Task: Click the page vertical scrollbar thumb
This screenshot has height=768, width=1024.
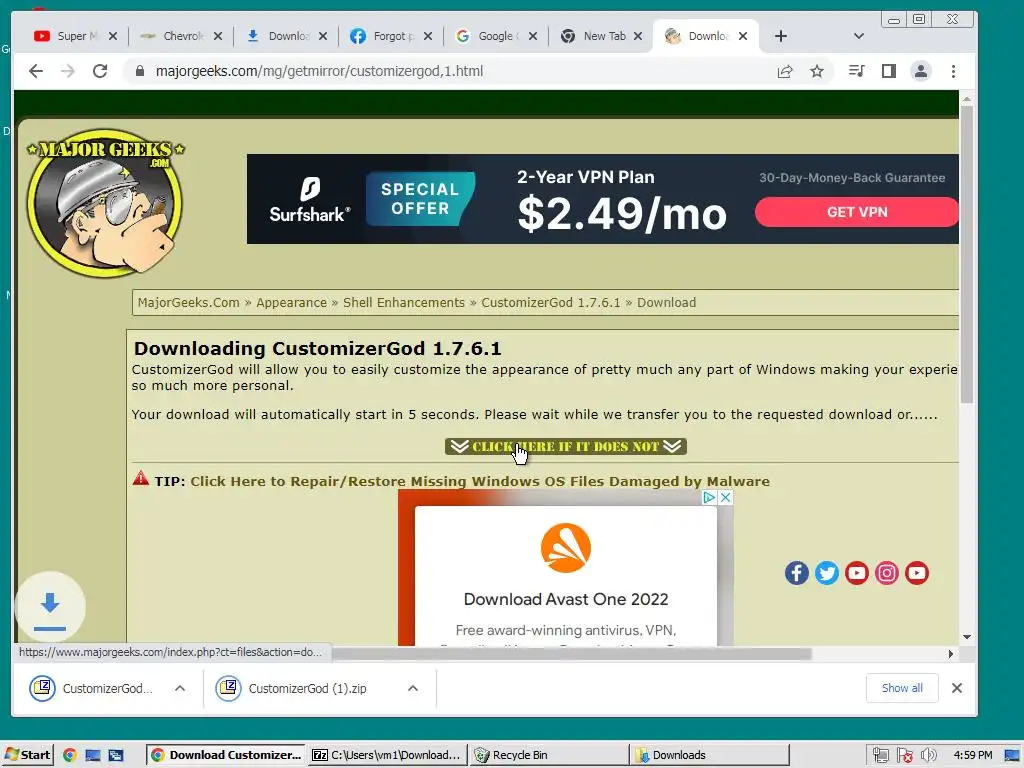Action: point(967,254)
